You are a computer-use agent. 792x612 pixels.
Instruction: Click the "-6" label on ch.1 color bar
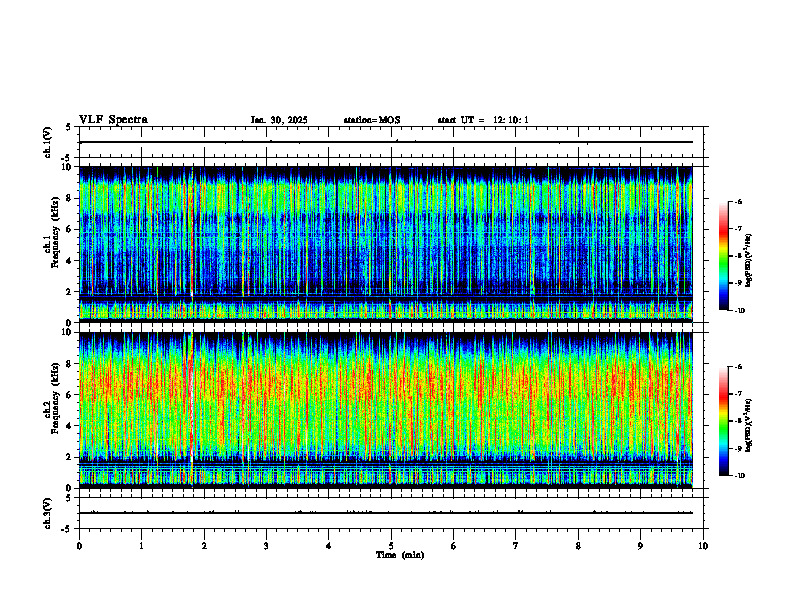point(738,201)
